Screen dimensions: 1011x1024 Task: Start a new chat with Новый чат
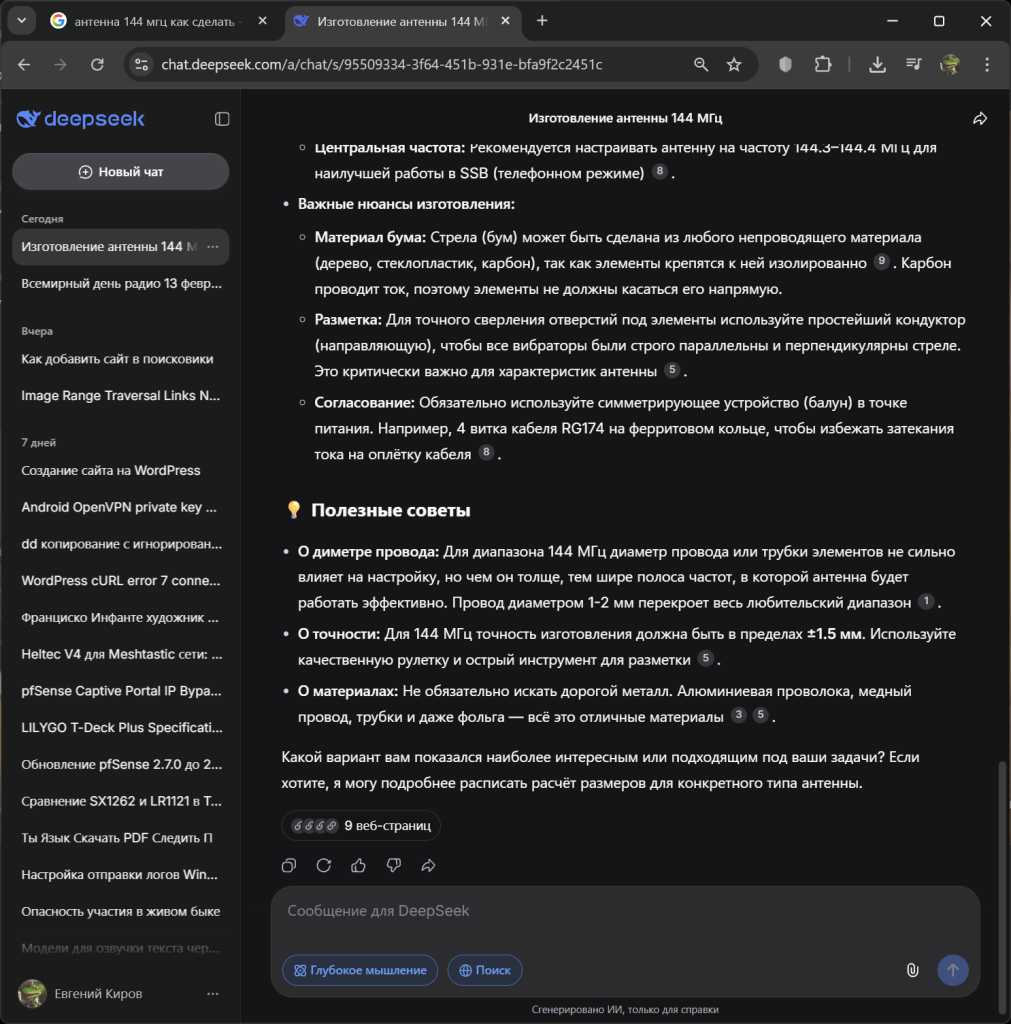click(x=120, y=172)
